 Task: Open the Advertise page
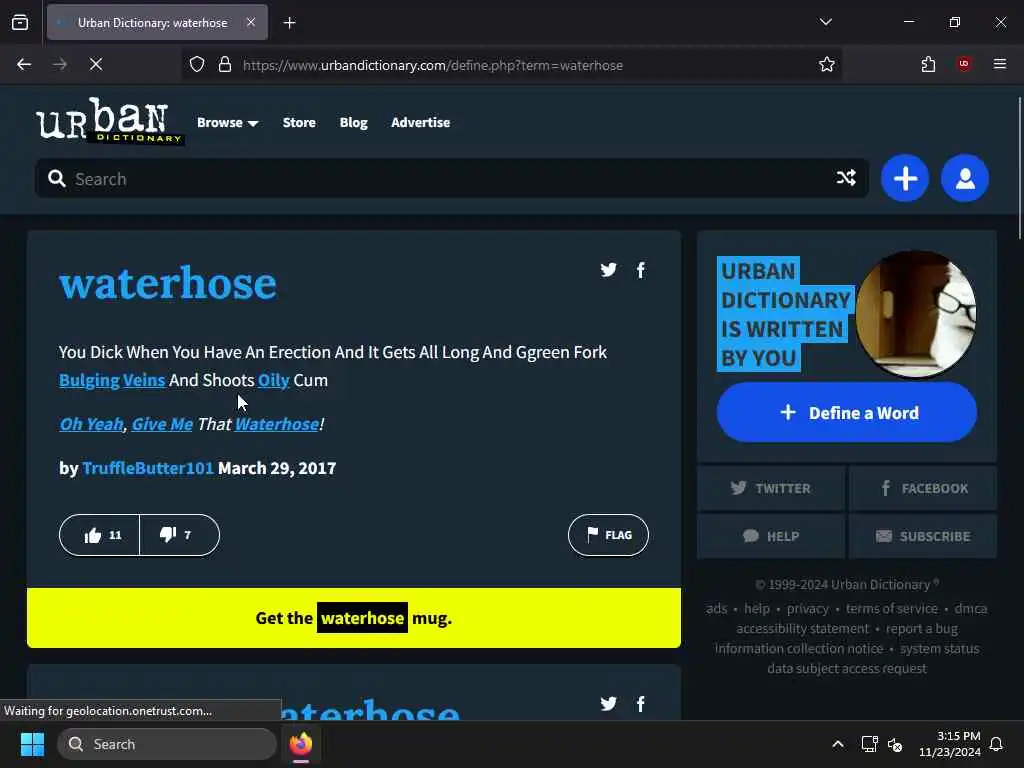(x=421, y=122)
